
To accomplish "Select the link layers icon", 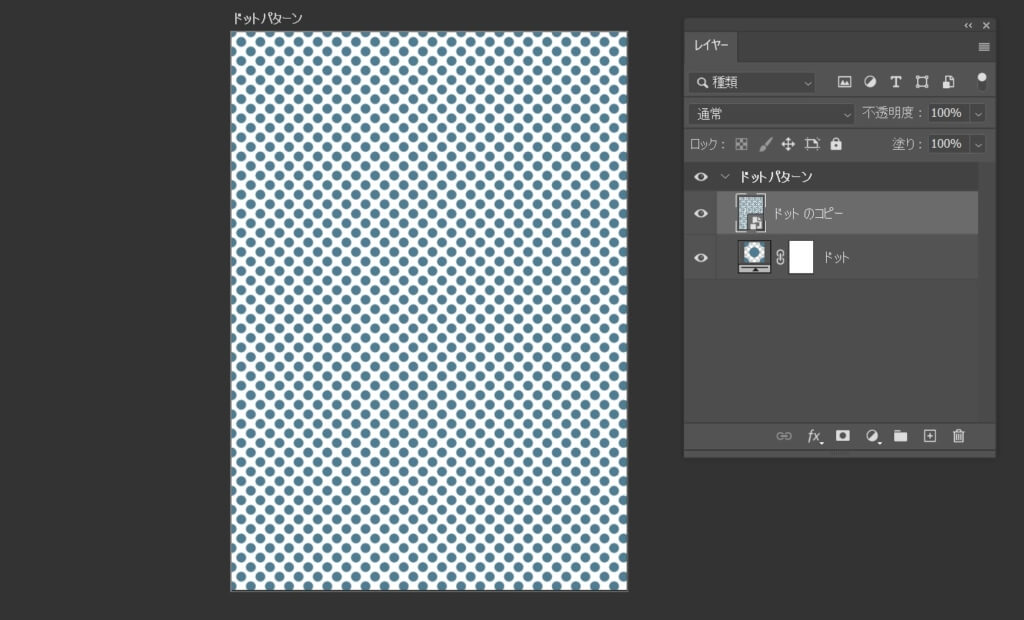I will 785,437.
